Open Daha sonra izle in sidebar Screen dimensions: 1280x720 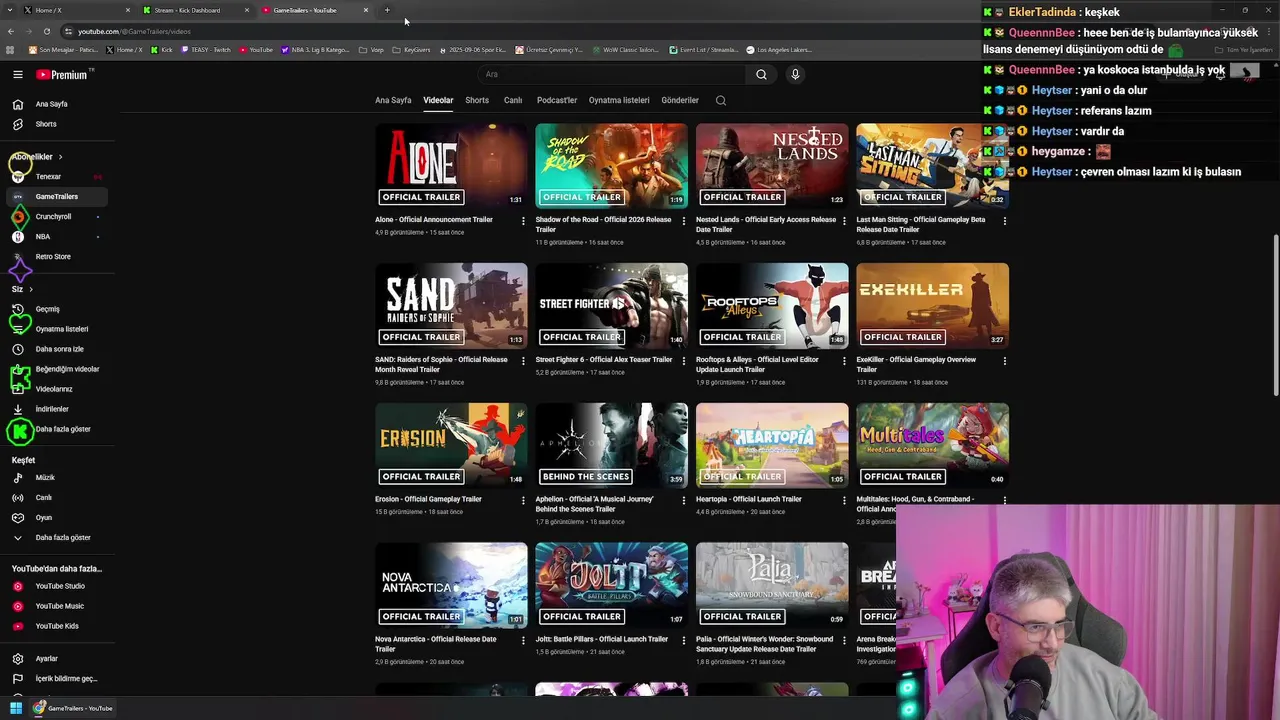(60, 349)
